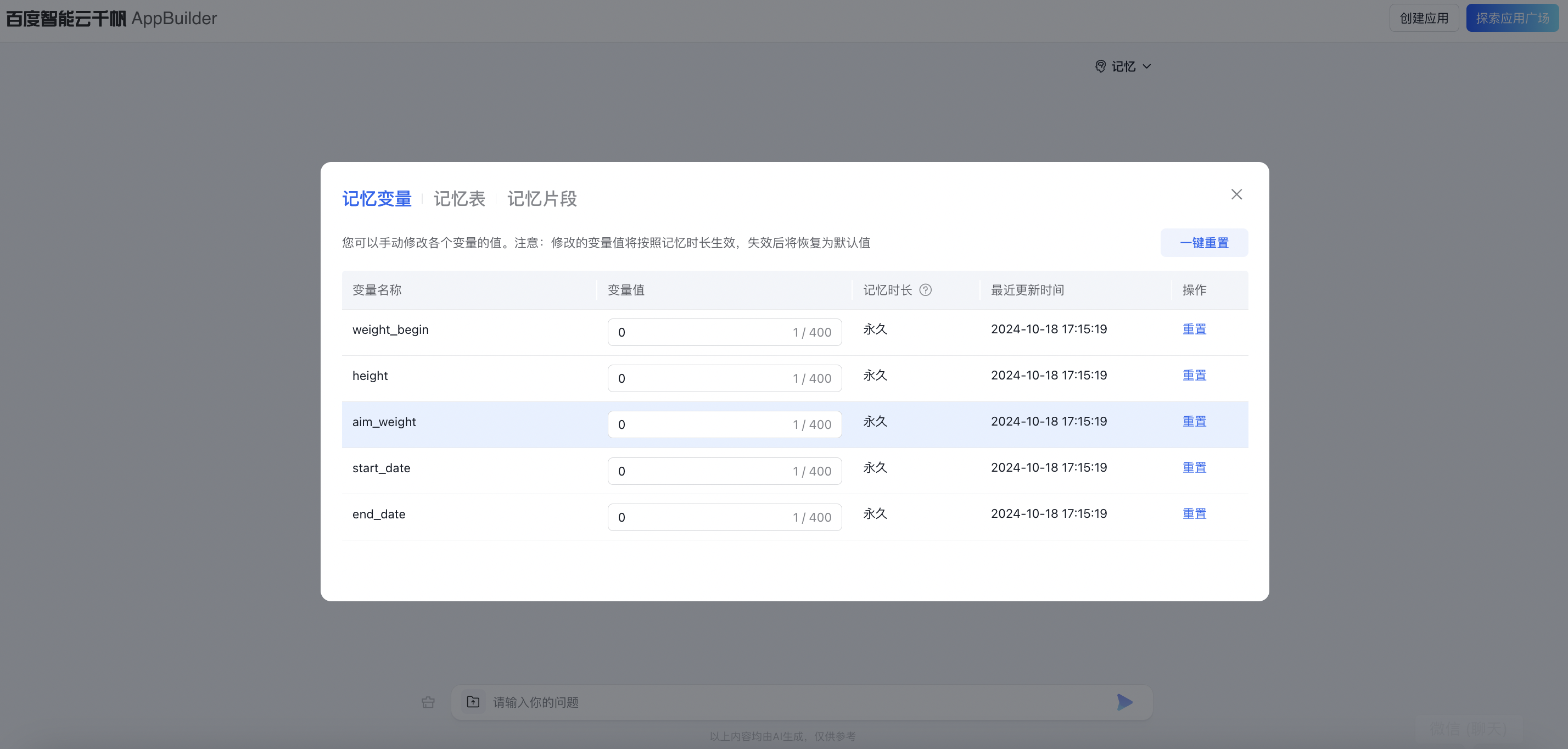Viewport: 1568px width, 749px height.
Task: Click 永久 duration in end_date row
Action: (x=875, y=515)
